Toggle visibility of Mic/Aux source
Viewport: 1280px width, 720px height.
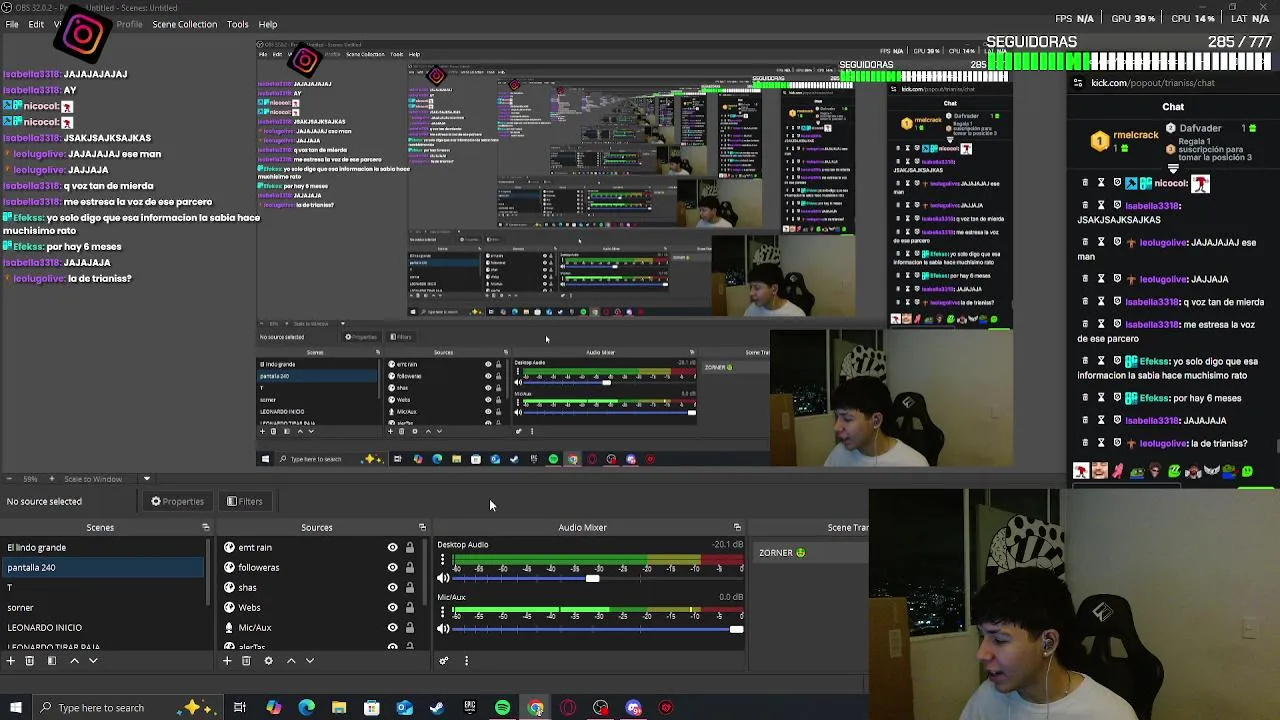pos(392,627)
